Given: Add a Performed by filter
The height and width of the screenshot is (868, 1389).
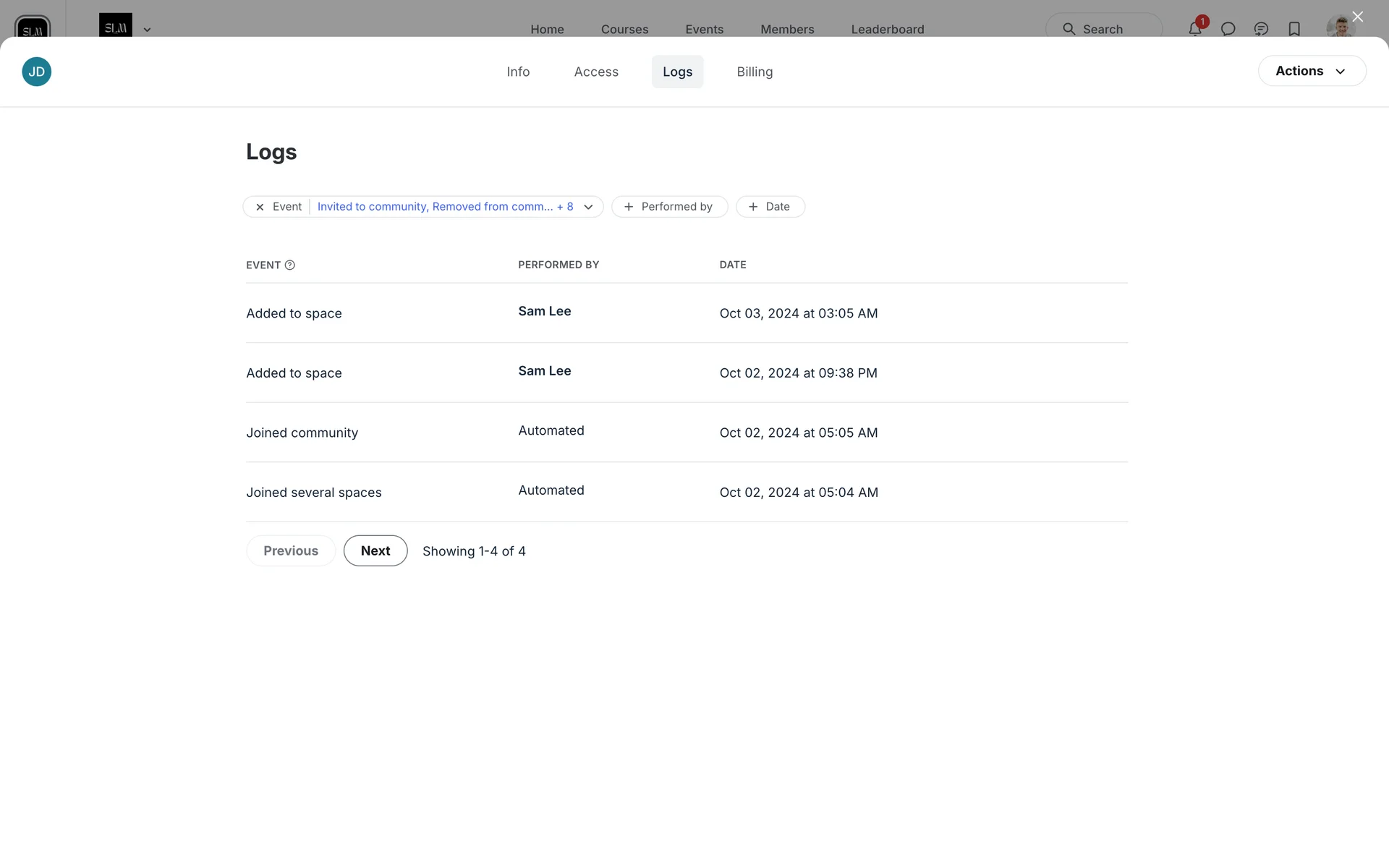Looking at the screenshot, I should pos(669,207).
